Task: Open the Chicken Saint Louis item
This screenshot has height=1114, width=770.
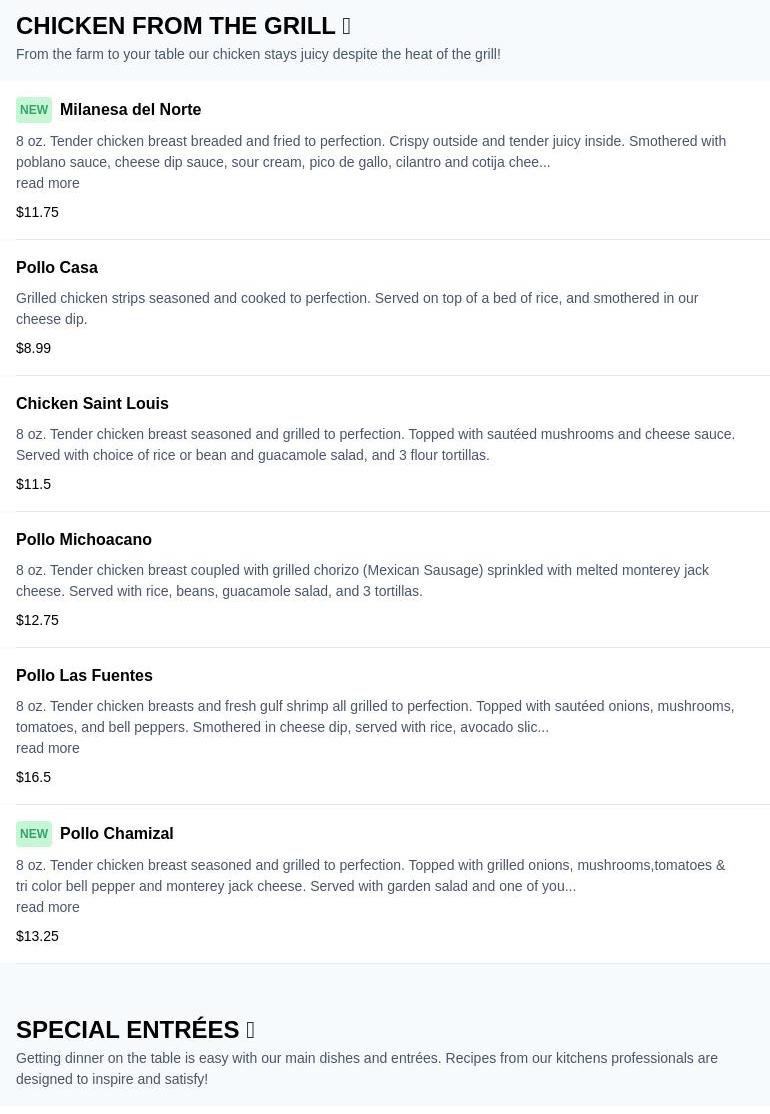Action: pos(92,404)
